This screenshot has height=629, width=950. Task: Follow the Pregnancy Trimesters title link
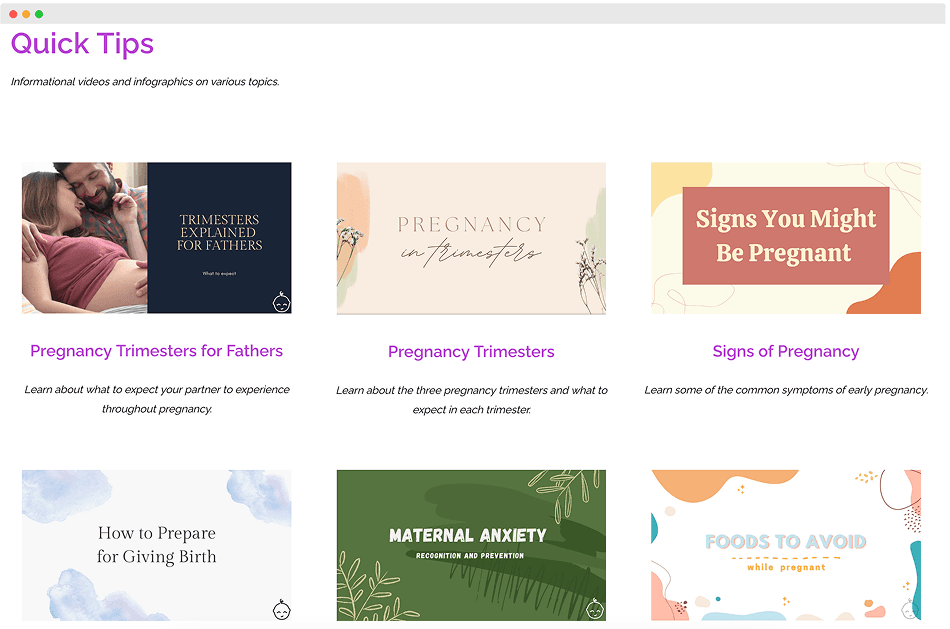pyautogui.click(x=471, y=352)
